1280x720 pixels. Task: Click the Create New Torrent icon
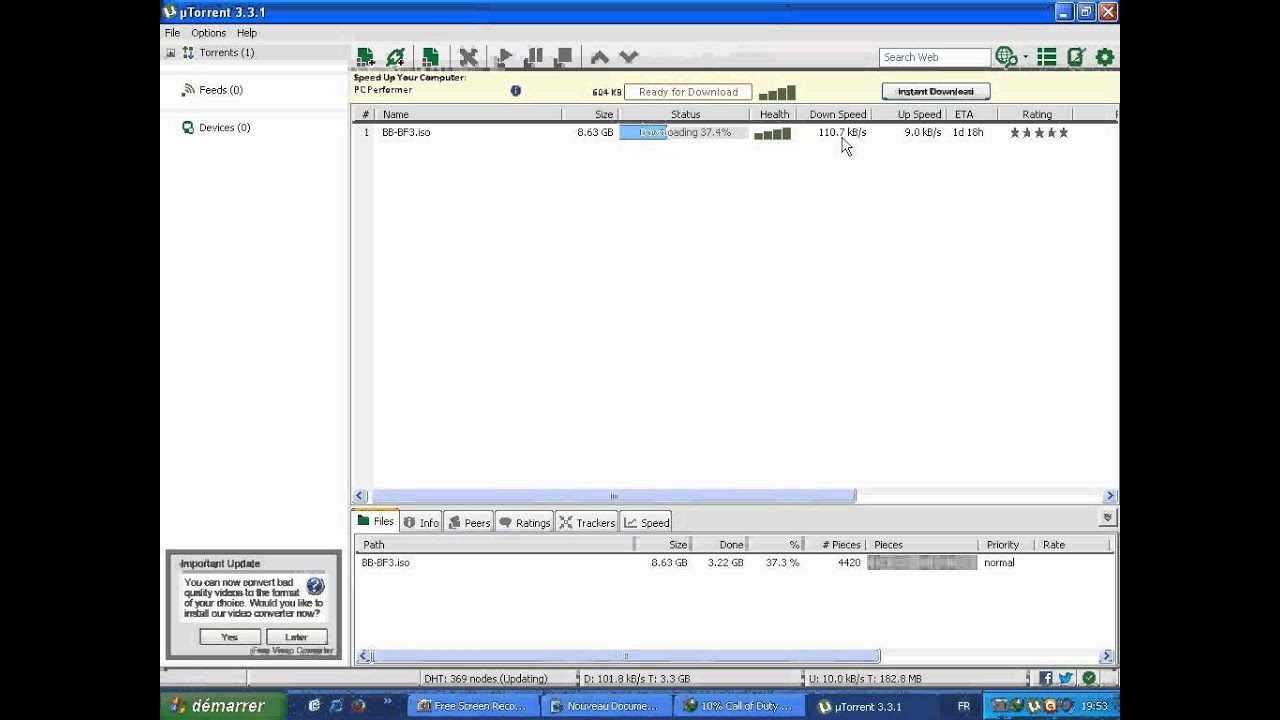[x=430, y=57]
